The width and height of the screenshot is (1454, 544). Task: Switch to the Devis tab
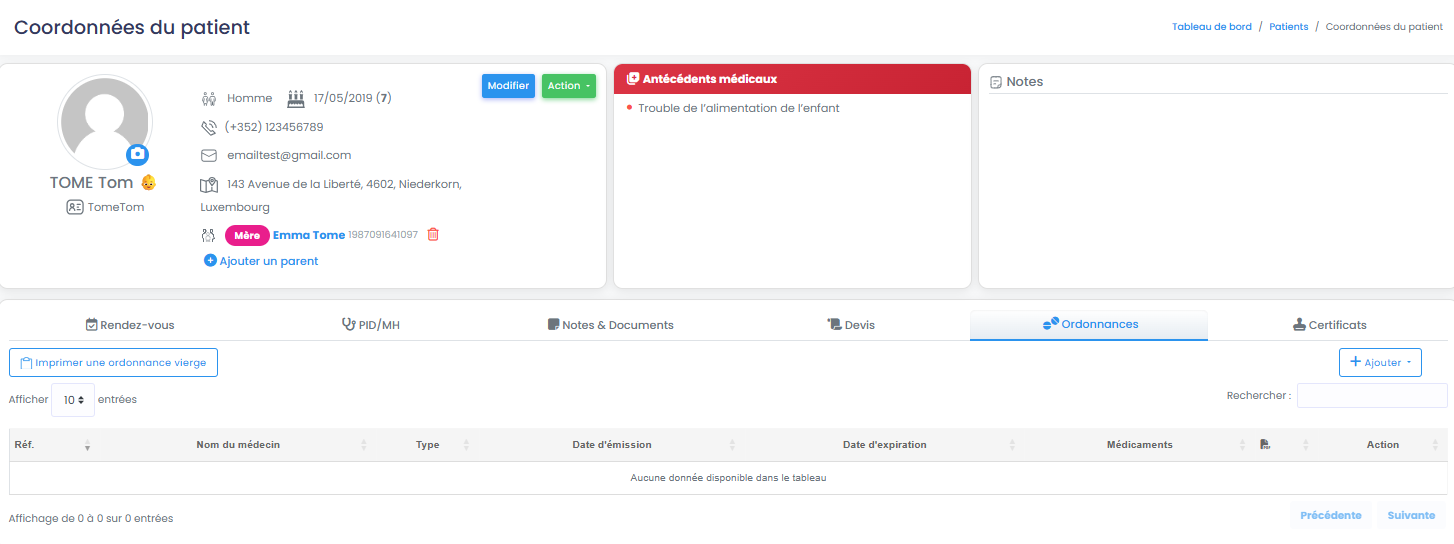point(850,325)
